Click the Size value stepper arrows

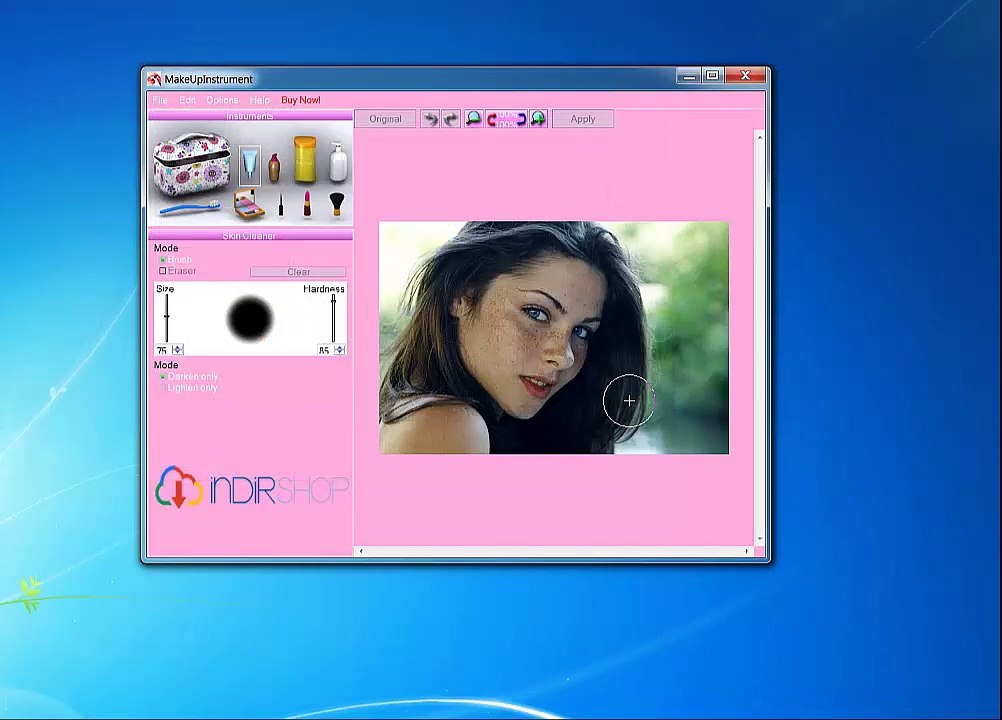tap(178, 349)
